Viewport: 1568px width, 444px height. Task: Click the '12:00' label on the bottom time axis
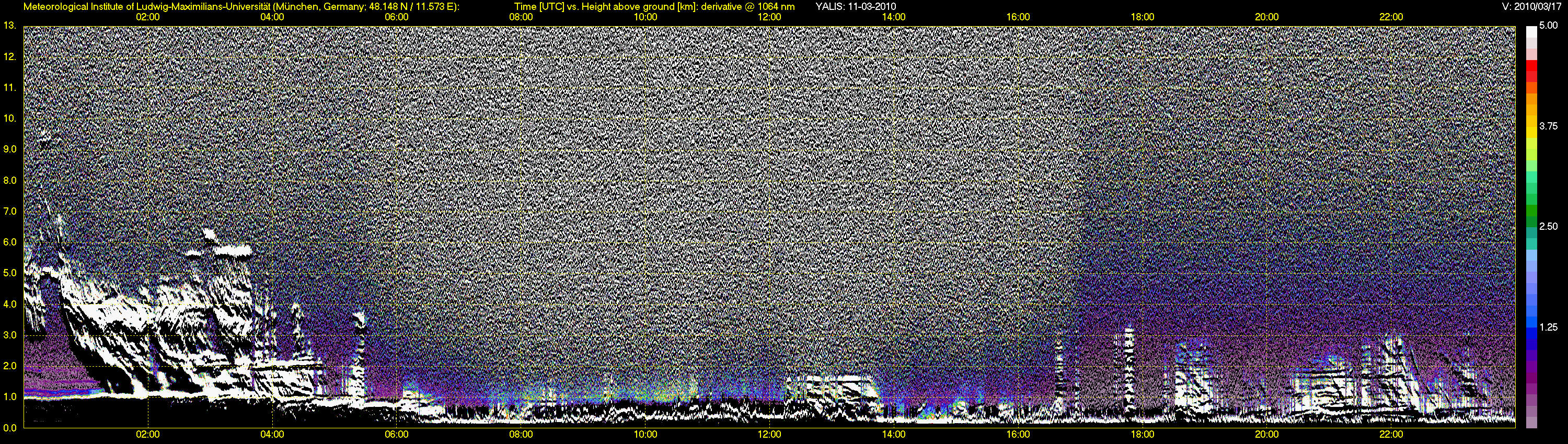[769, 435]
